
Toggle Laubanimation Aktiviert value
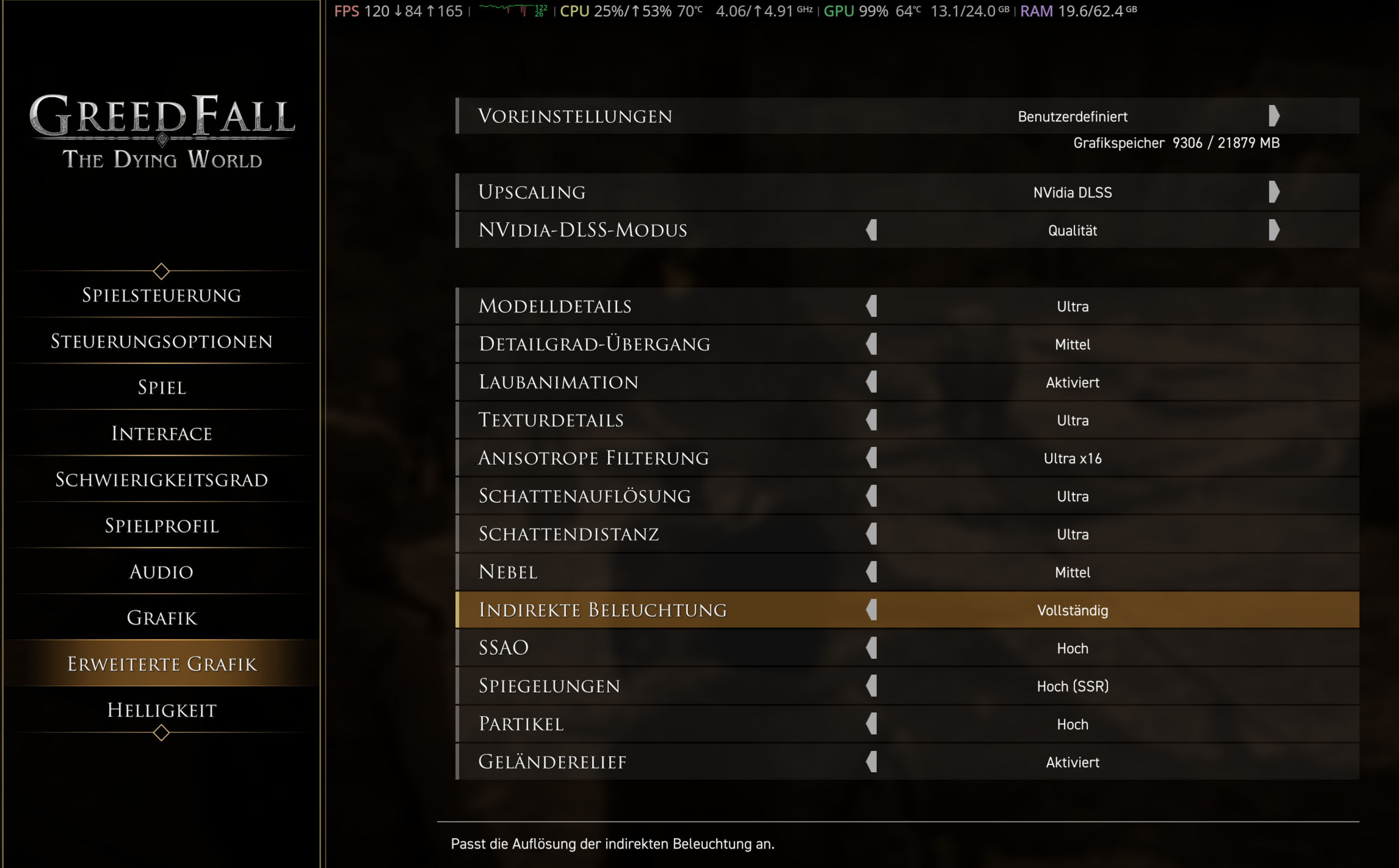tap(1072, 383)
